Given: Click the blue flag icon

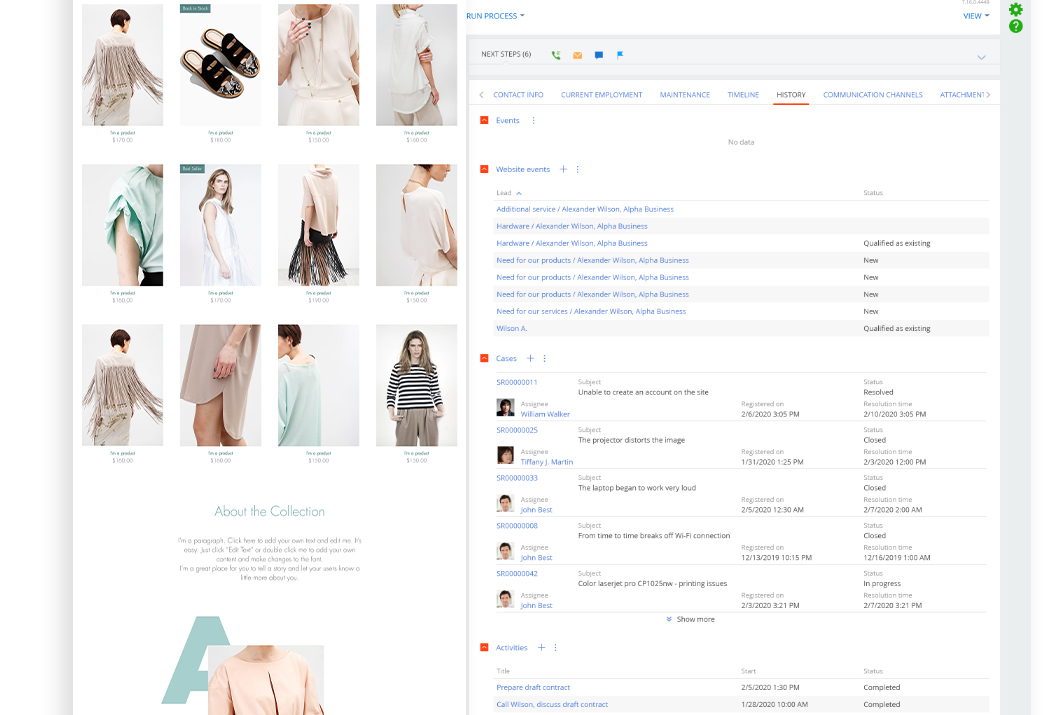Looking at the screenshot, I should point(620,55).
